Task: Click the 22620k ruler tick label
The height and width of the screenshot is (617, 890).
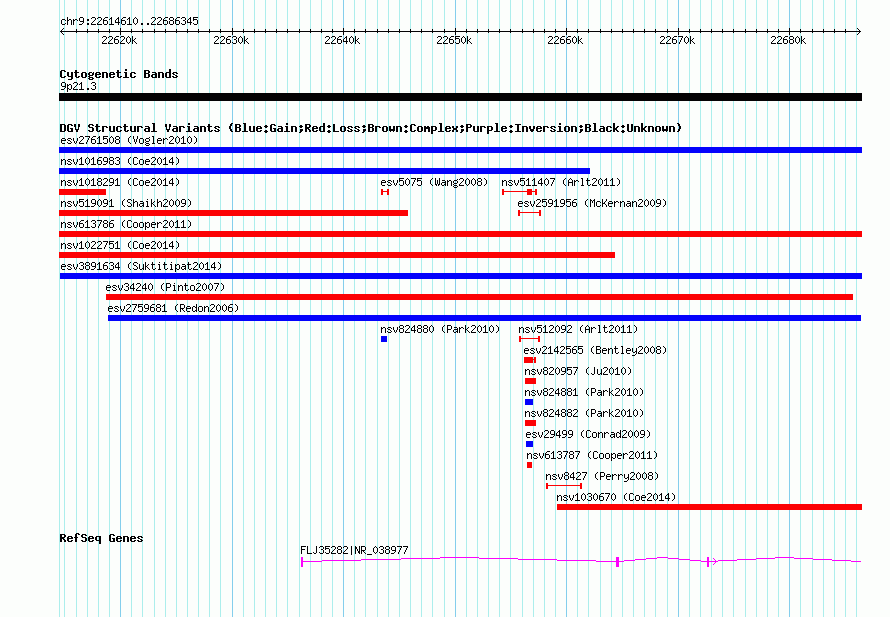Action: tap(119, 40)
